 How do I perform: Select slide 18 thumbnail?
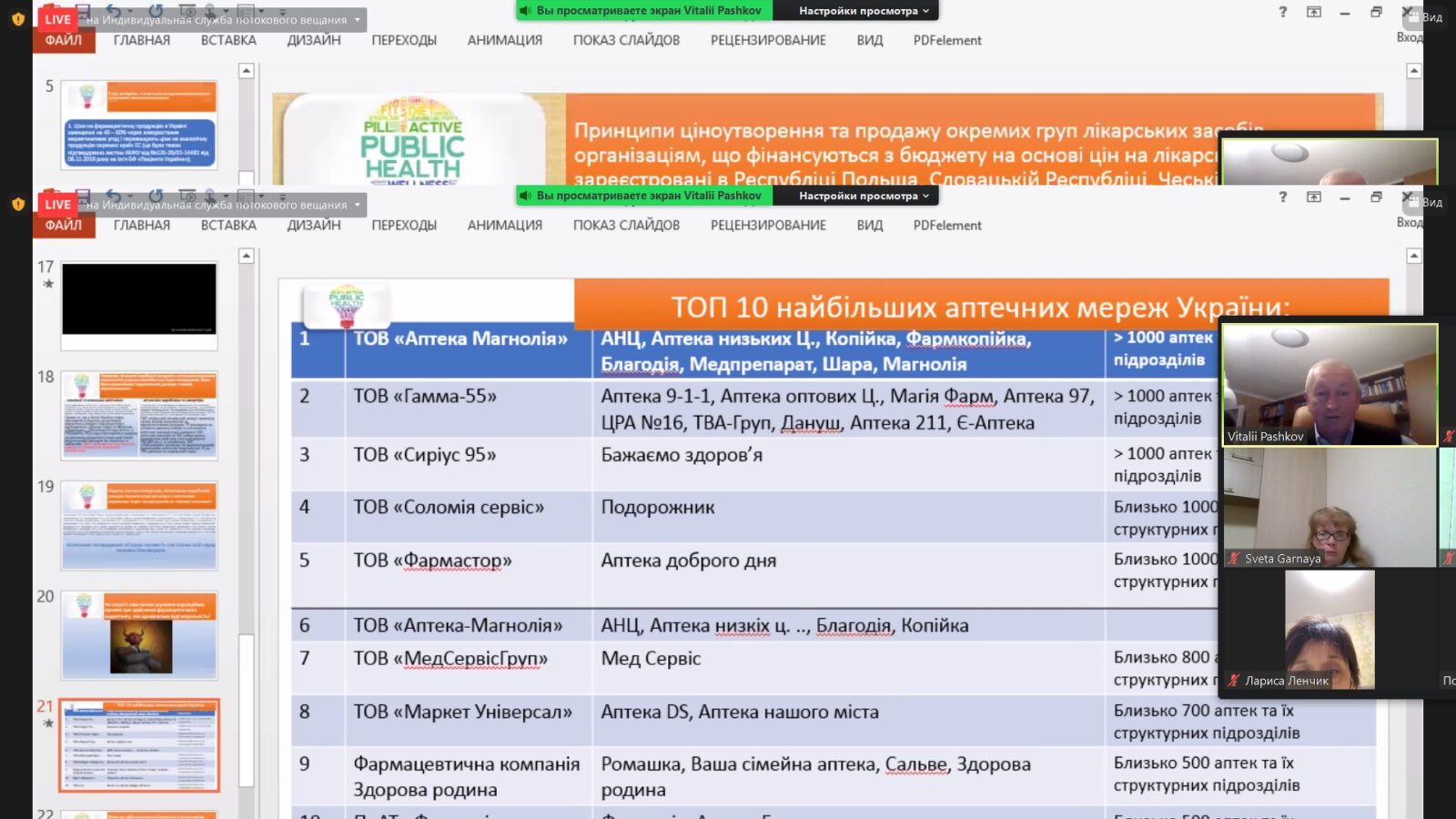pyautogui.click(x=139, y=415)
